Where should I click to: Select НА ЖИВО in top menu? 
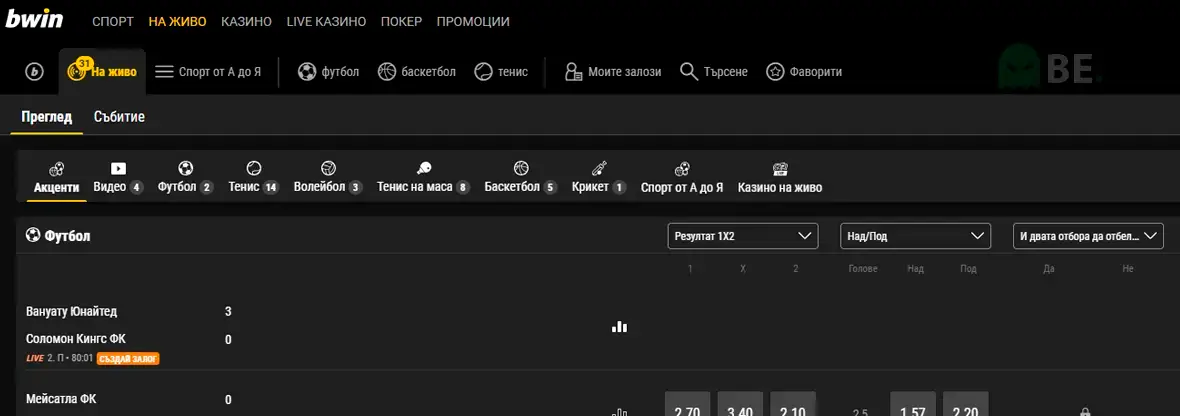click(x=178, y=22)
